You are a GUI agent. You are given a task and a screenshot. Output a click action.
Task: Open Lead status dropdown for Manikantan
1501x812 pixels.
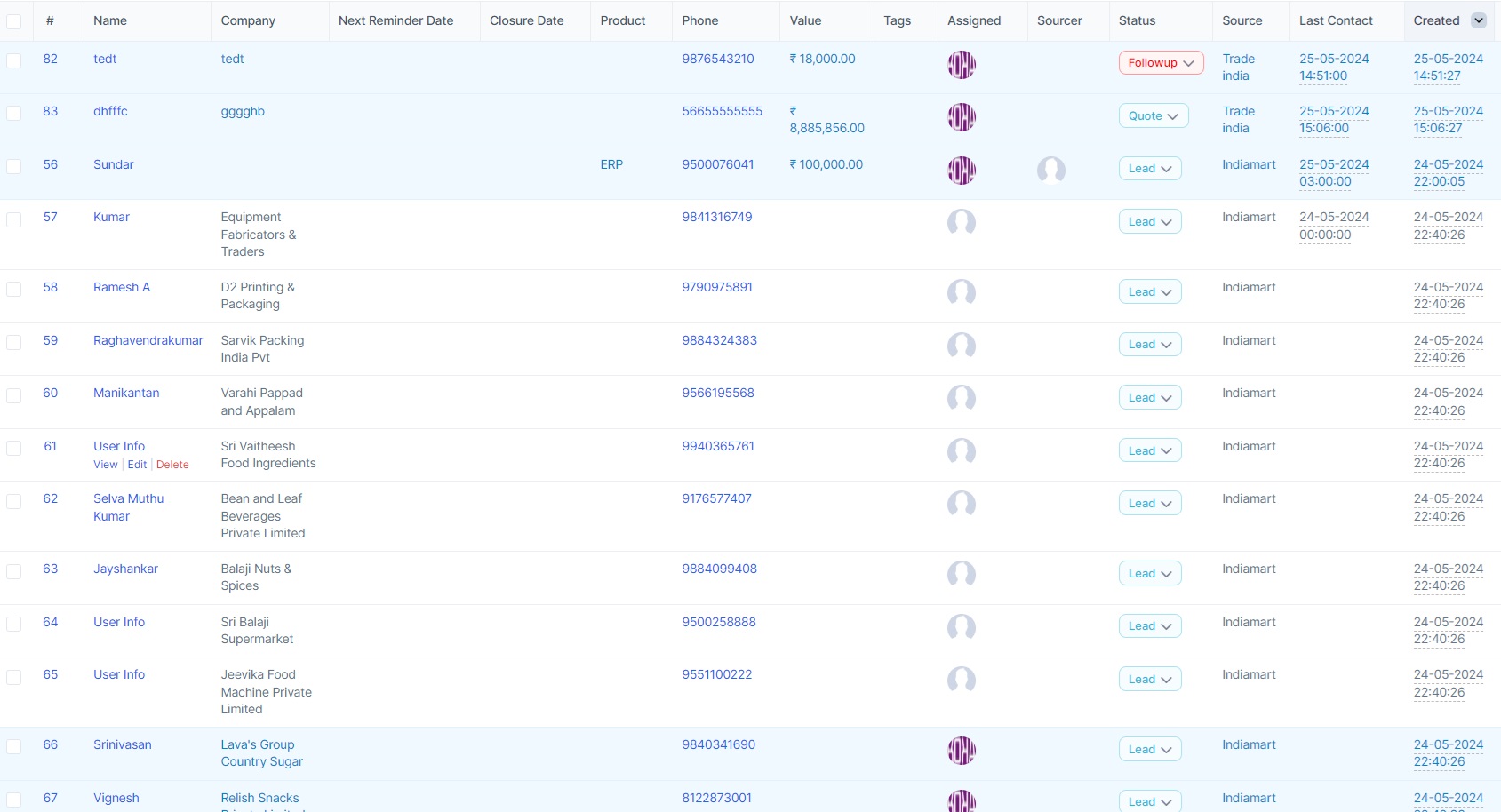1149,398
